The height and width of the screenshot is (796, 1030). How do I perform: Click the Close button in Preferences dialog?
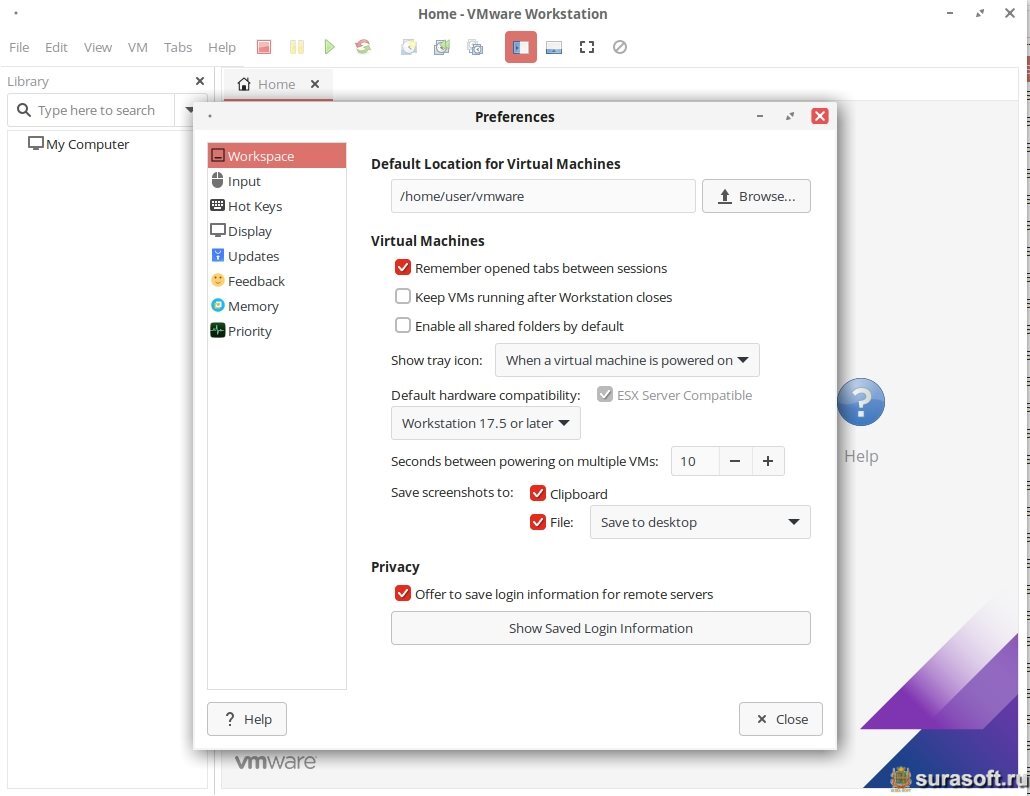780,719
